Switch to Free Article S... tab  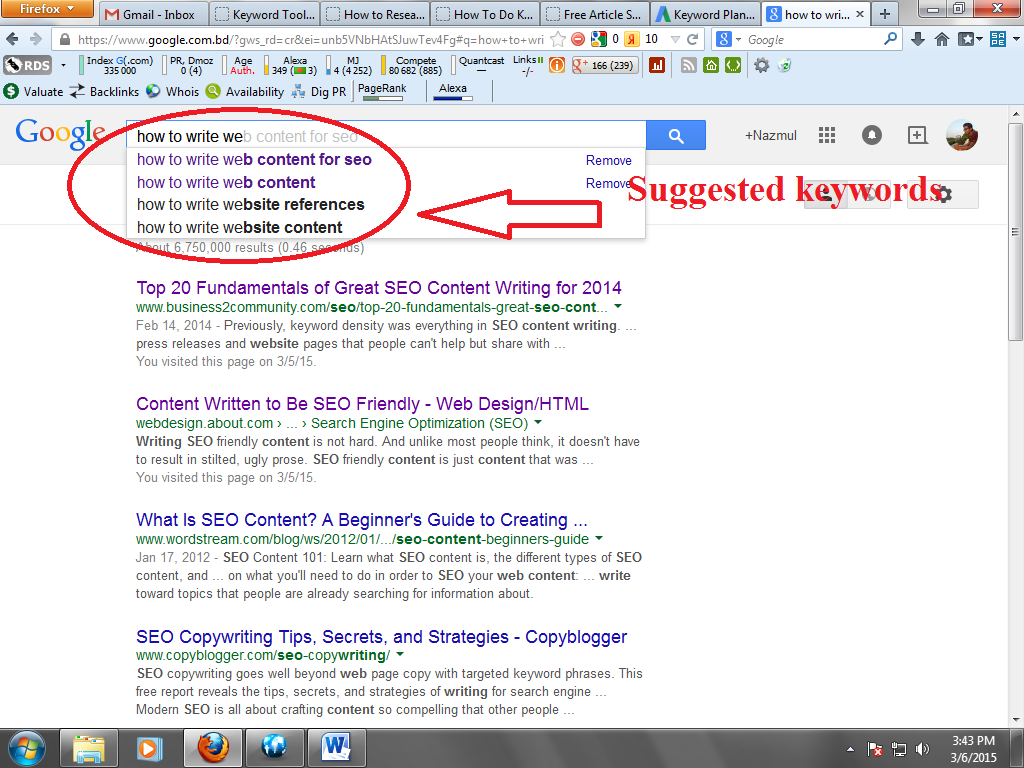[x=596, y=14]
